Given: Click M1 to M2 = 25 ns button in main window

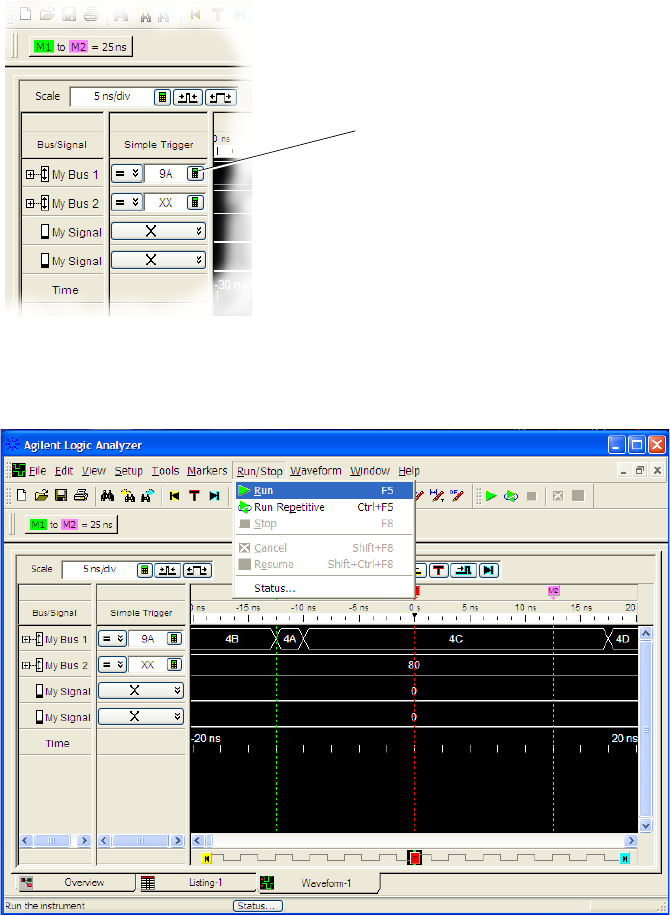Looking at the screenshot, I should (x=71, y=525).
